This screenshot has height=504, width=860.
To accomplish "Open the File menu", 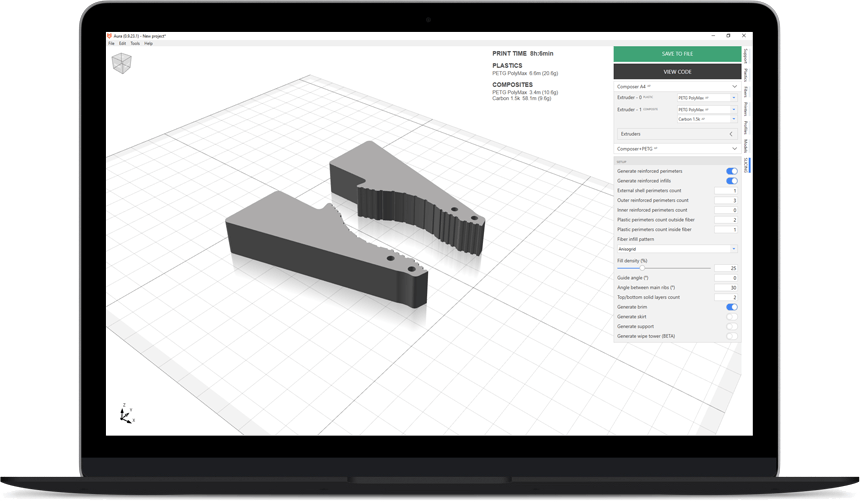I will (111, 43).
